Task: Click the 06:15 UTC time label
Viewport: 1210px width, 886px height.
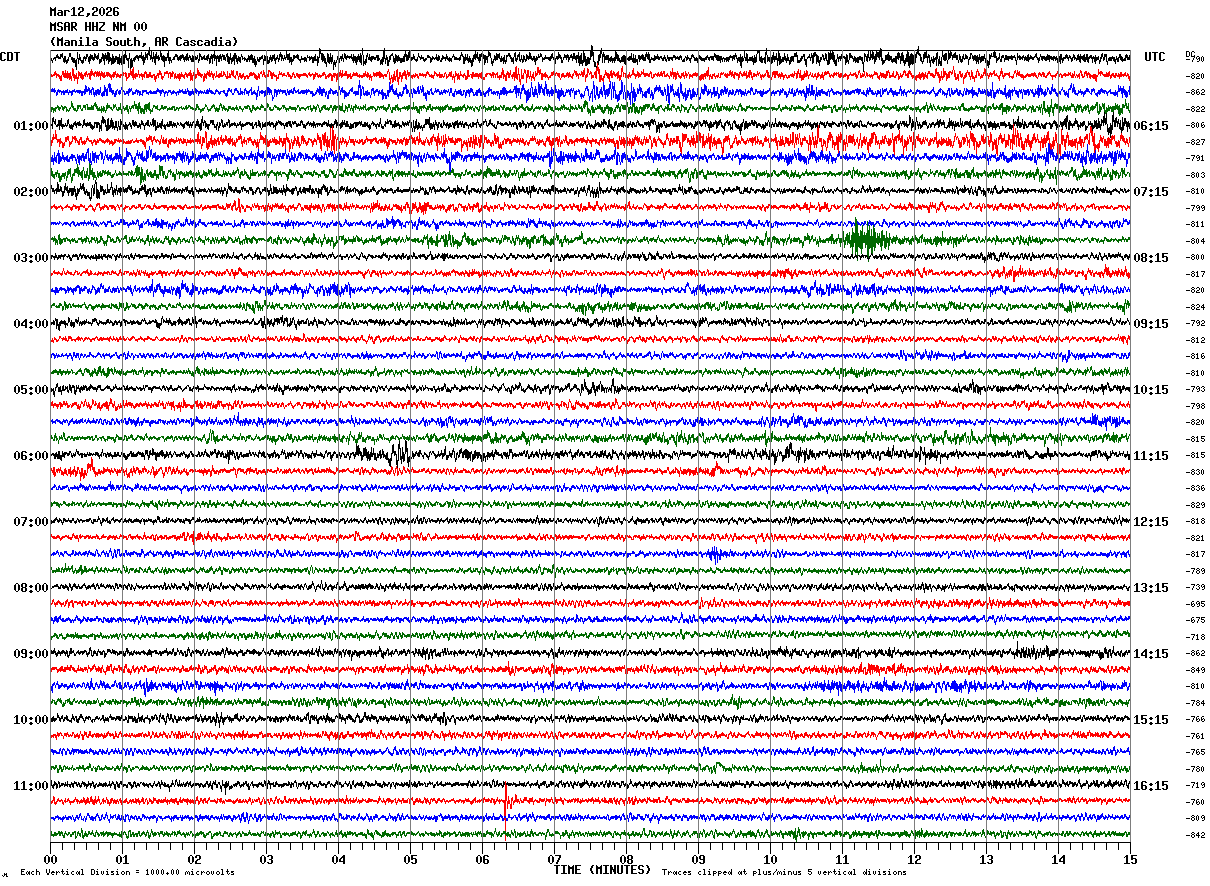Action: [1151, 126]
